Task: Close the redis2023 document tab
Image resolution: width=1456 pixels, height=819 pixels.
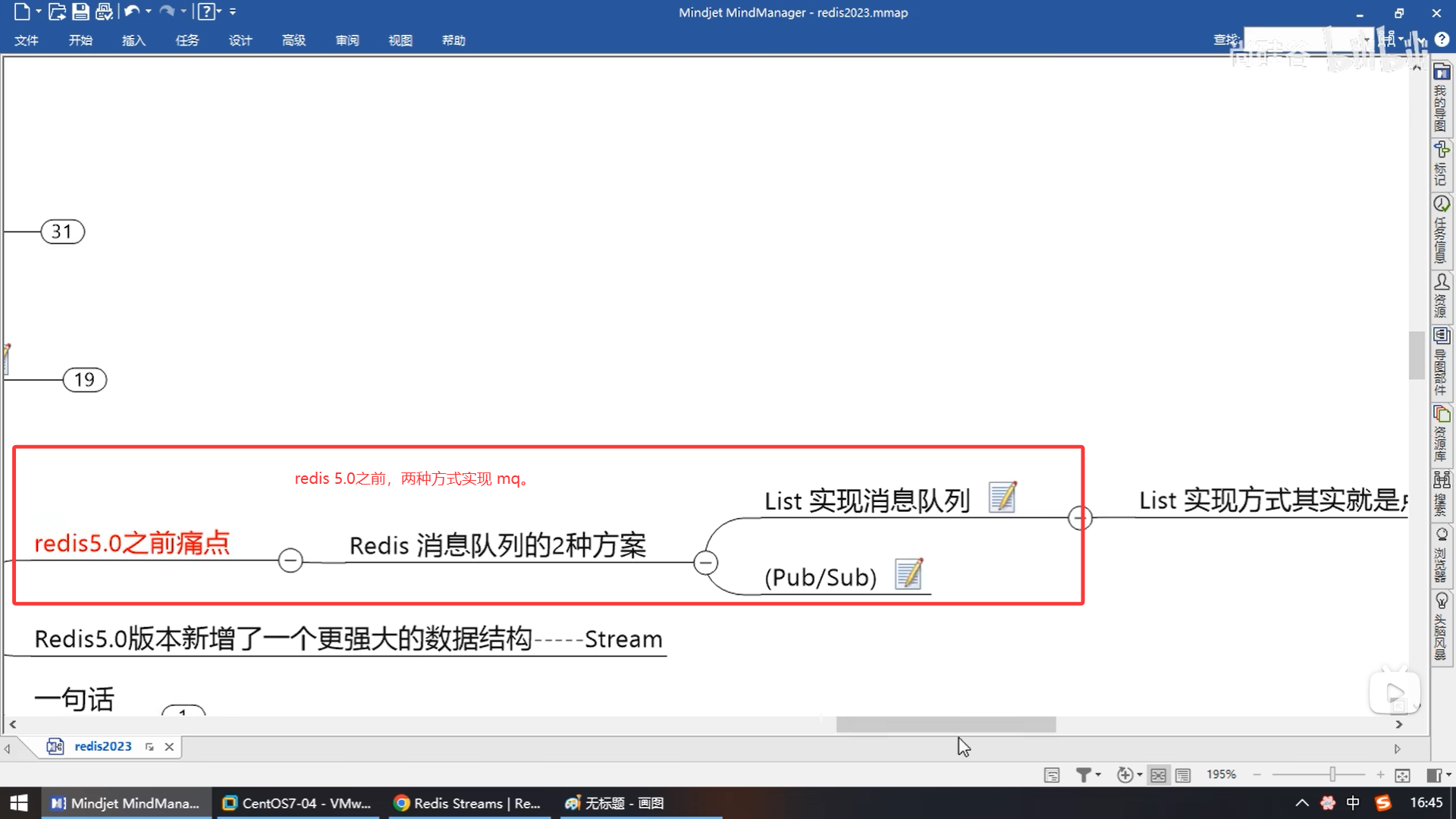Action: (169, 747)
